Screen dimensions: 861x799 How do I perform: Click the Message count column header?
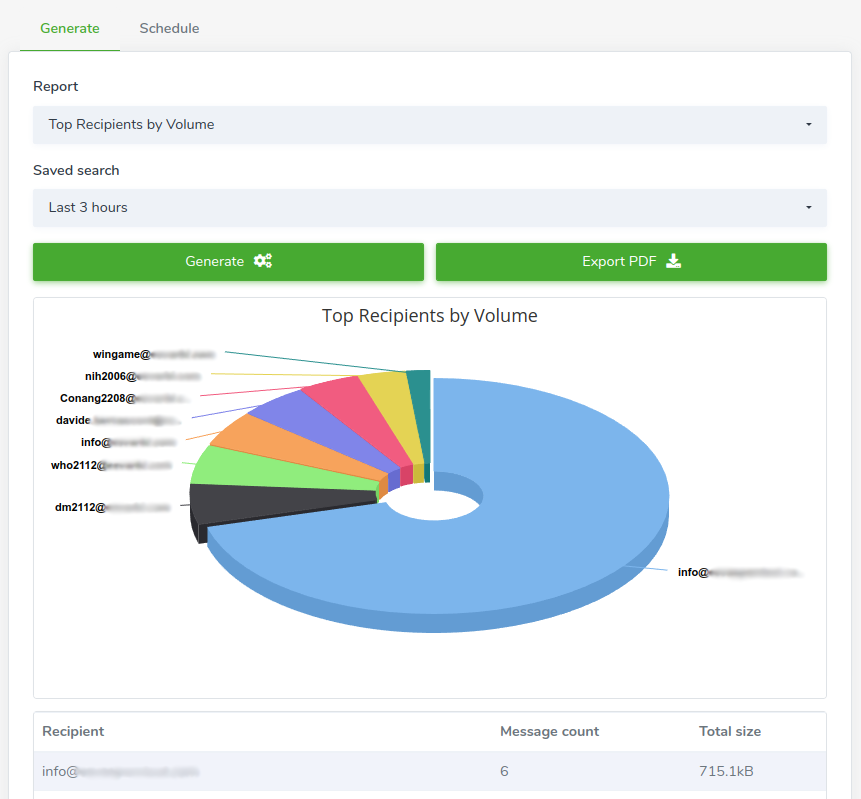(549, 731)
